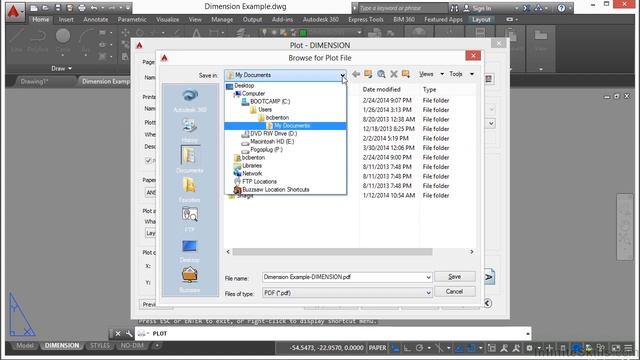
Task: Cancel command with X beside command line
Action: (x=118, y=334)
